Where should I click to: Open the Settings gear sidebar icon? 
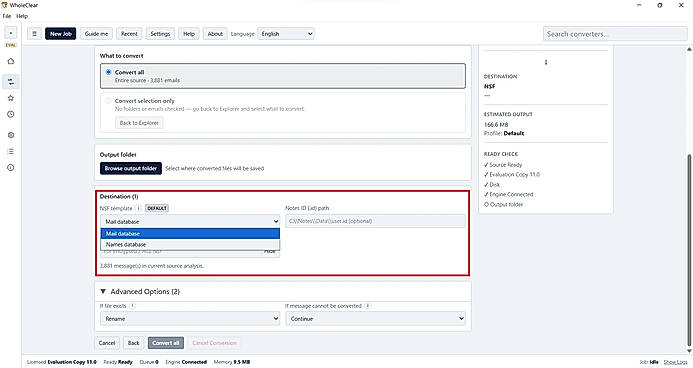(x=11, y=135)
